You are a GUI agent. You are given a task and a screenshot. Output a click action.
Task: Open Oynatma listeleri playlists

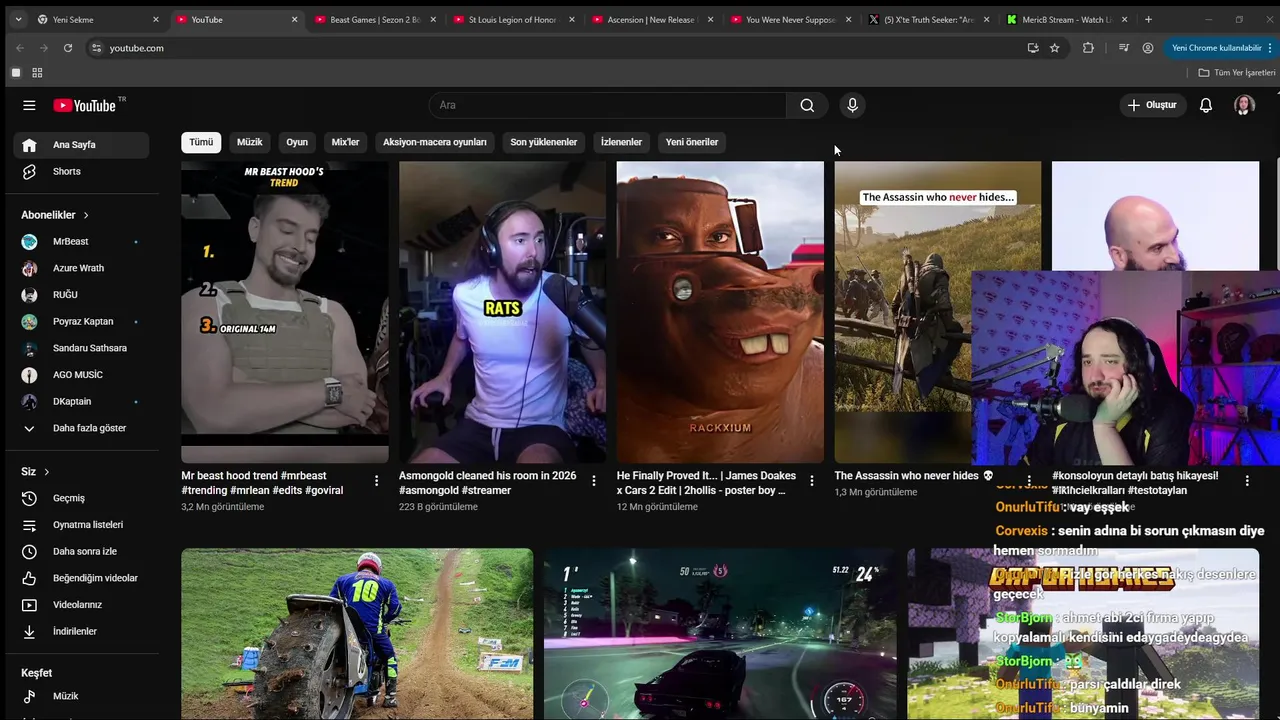click(x=81, y=524)
